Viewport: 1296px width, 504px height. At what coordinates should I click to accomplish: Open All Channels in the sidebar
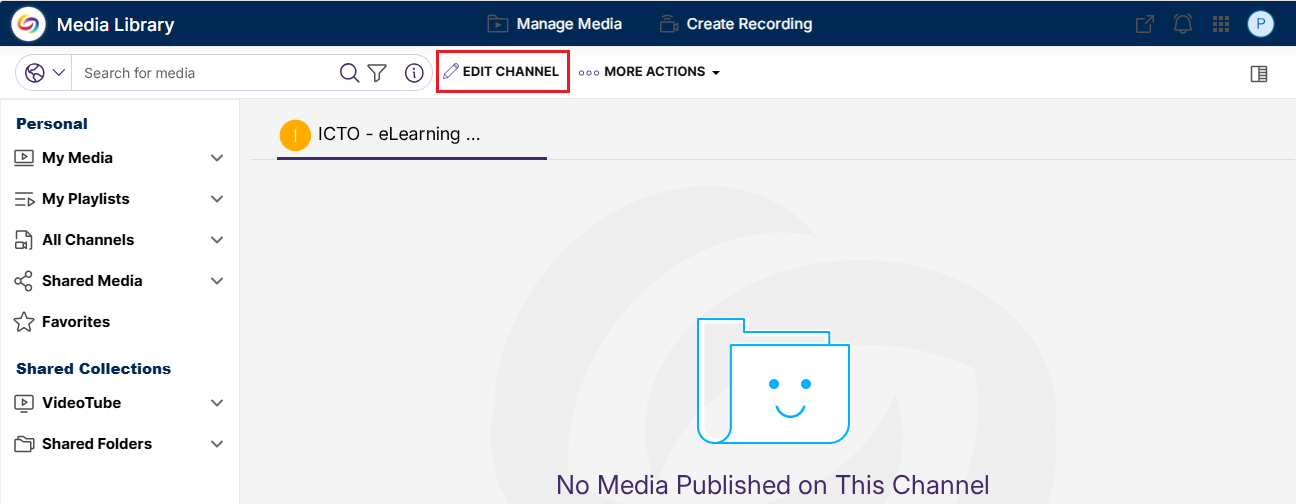click(x=88, y=240)
